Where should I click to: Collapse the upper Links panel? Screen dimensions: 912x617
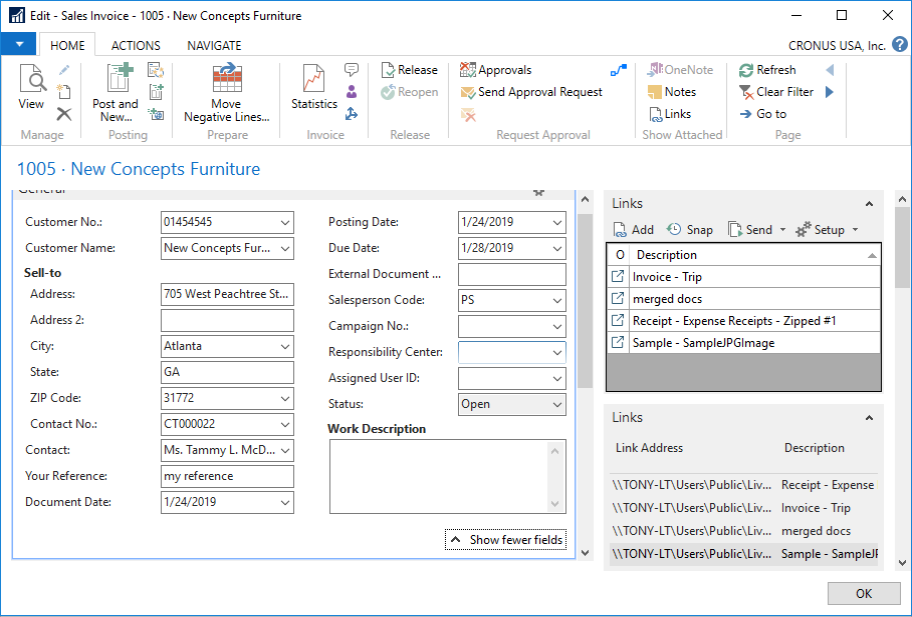tap(869, 204)
